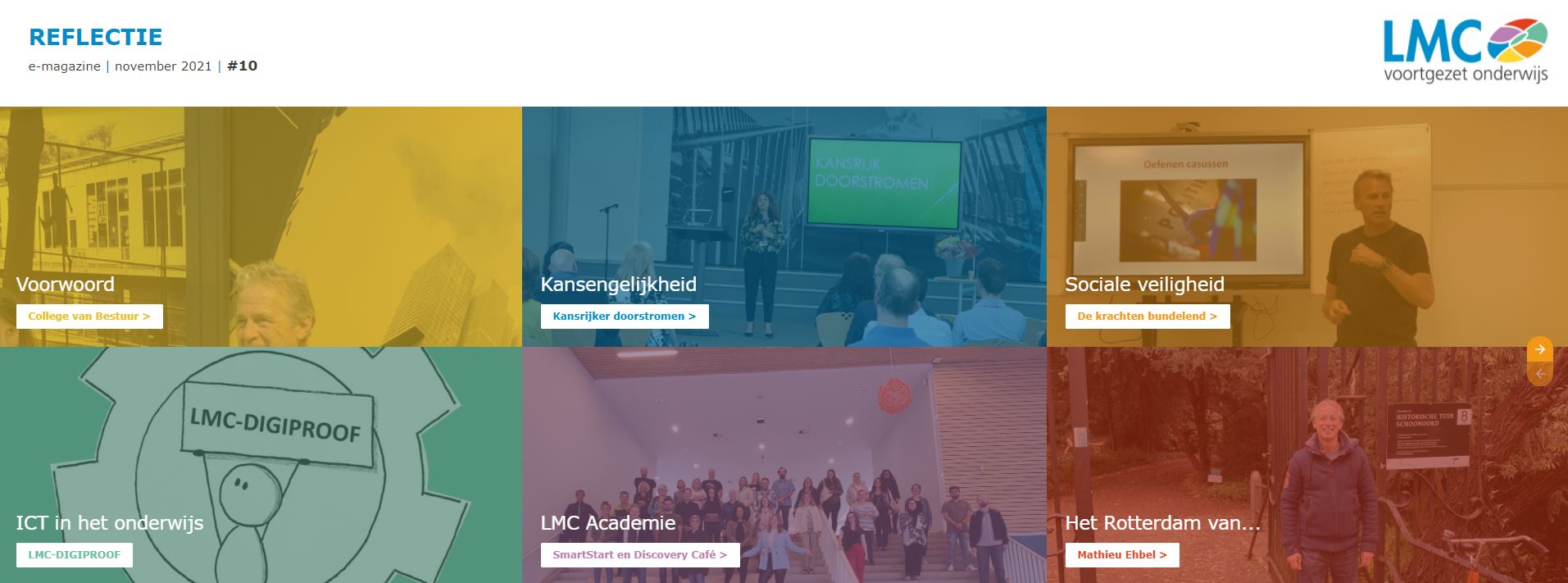The image size is (1568, 583).
Task: Click the Het Rotterdam van... heading
Action: (1163, 523)
